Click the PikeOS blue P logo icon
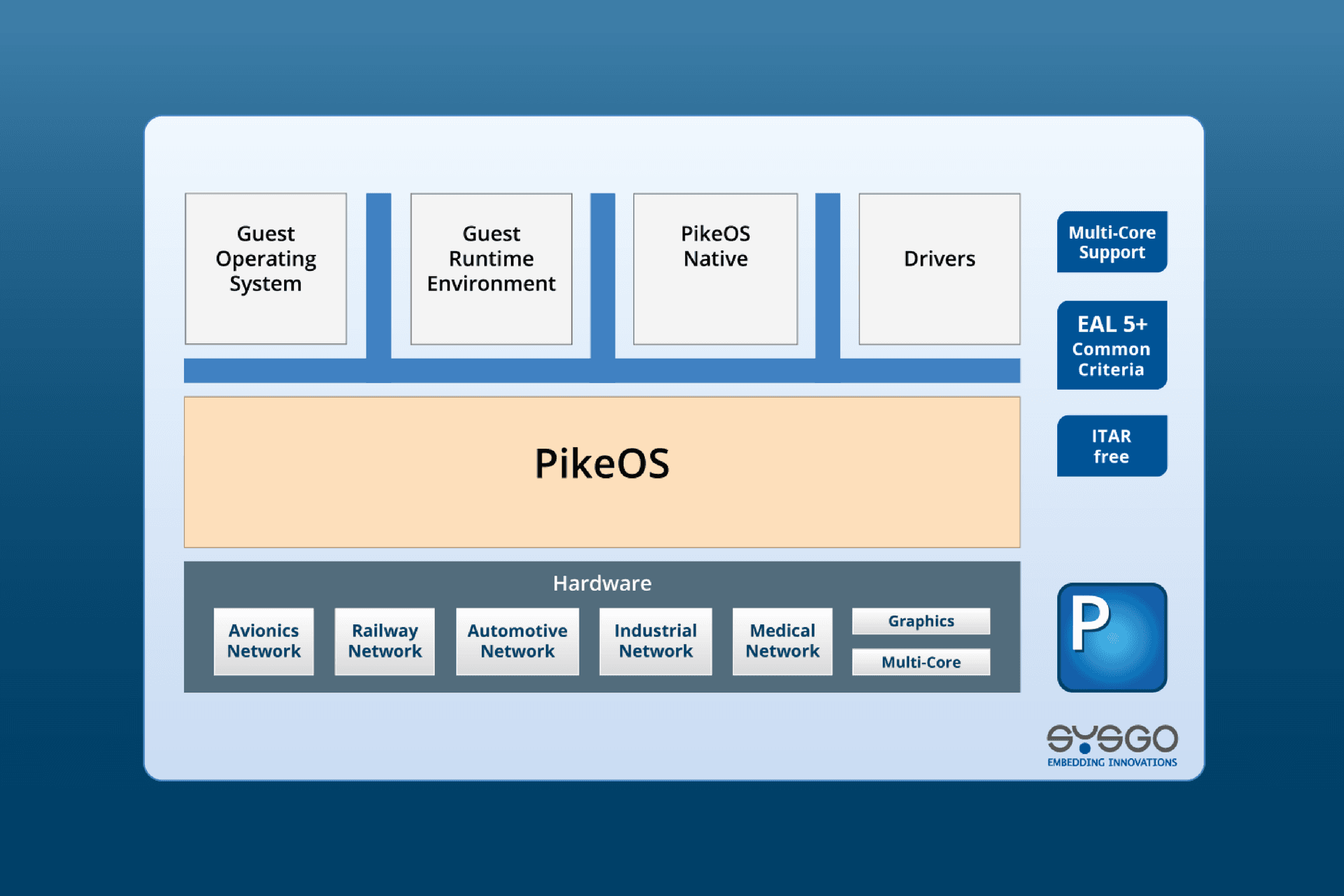Image resolution: width=1344 pixels, height=896 pixels. [1112, 637]
